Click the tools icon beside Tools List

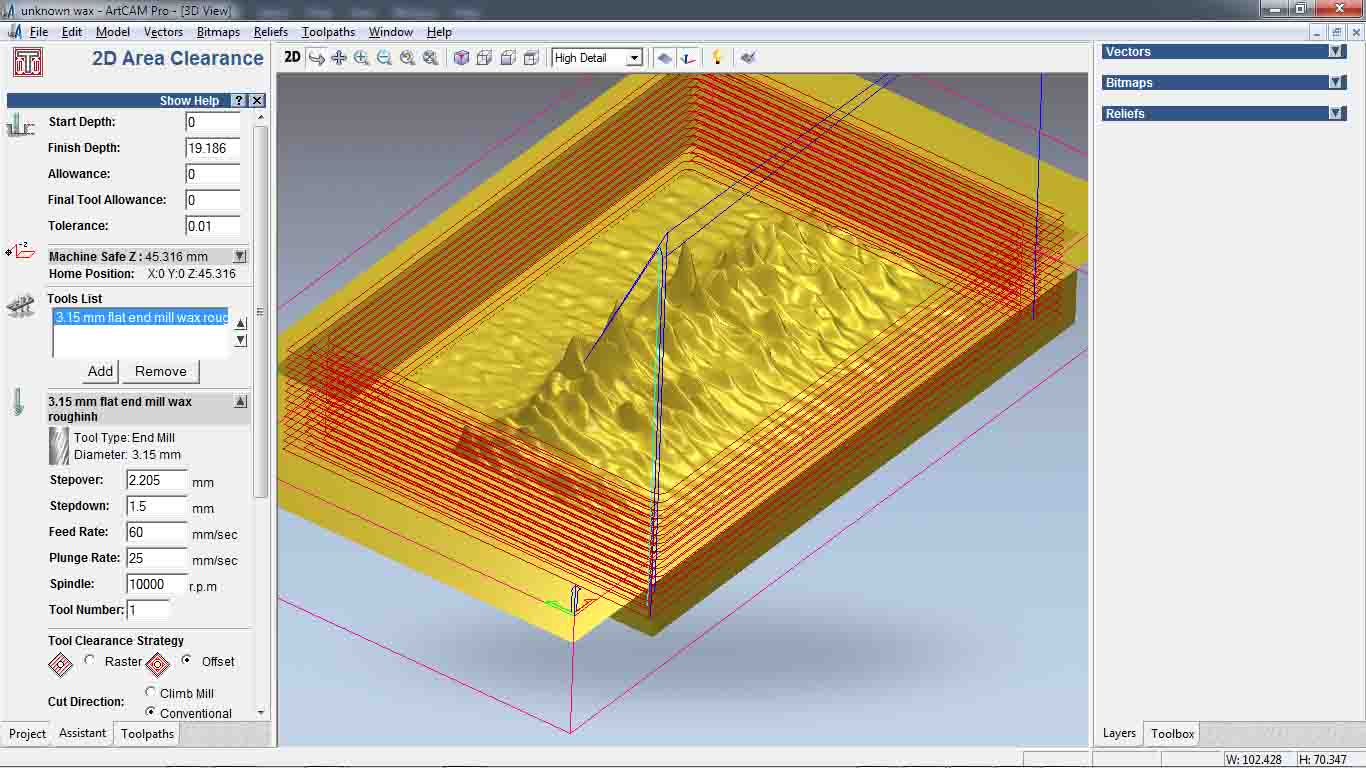pyautogui.click(x=20, y=306)
